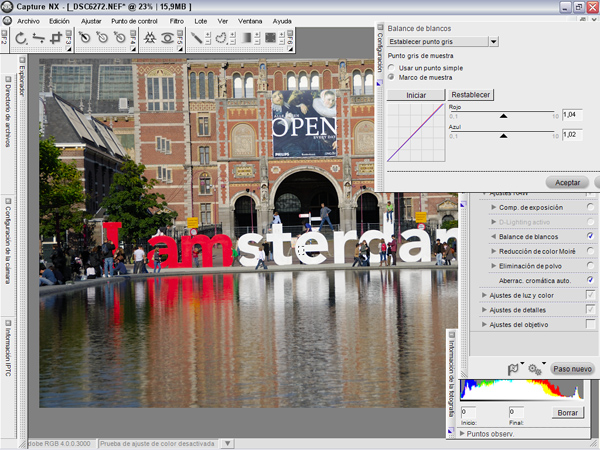Expand Comp. de exposición section
The height and width of the screenshot is (450, 600).
[494, 207]
